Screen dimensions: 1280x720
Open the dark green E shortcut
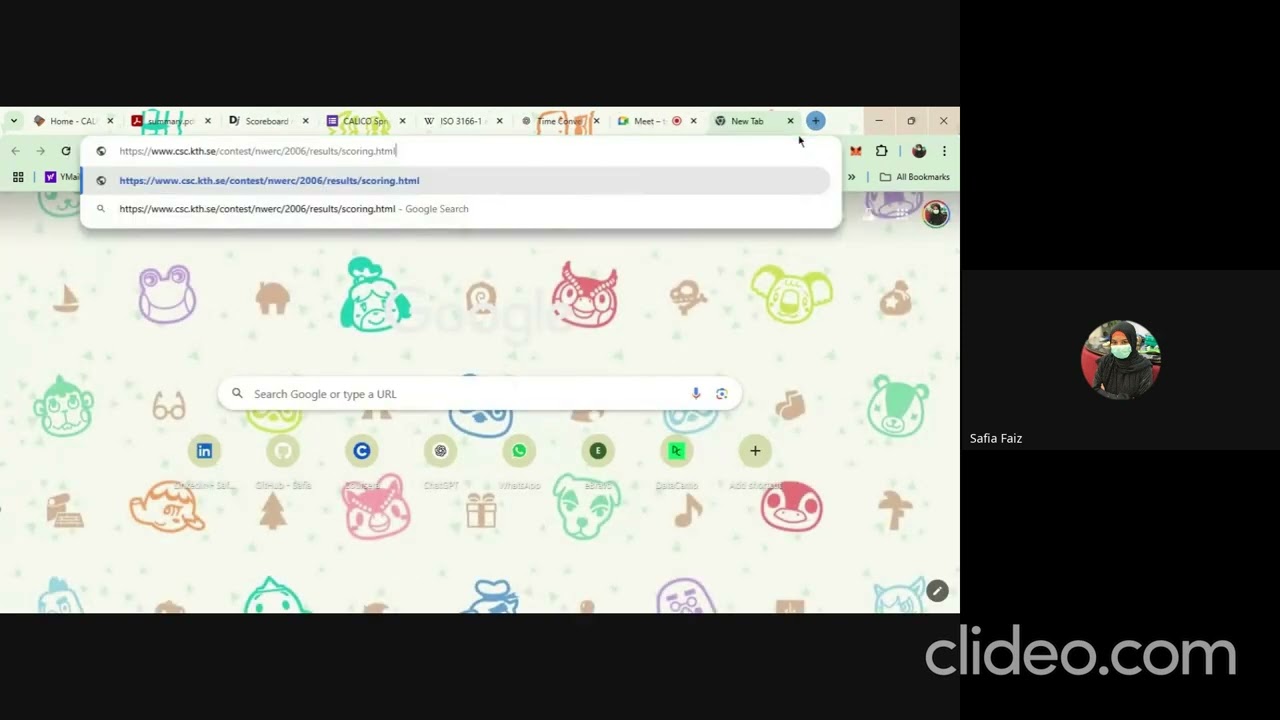598,451
